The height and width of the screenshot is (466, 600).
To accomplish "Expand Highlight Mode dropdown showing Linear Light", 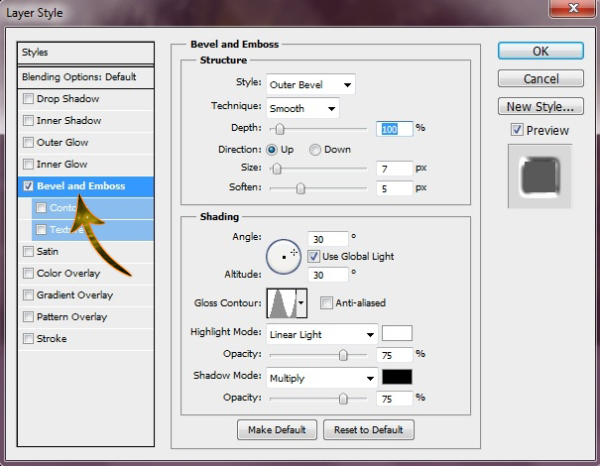I will [322, 334].
